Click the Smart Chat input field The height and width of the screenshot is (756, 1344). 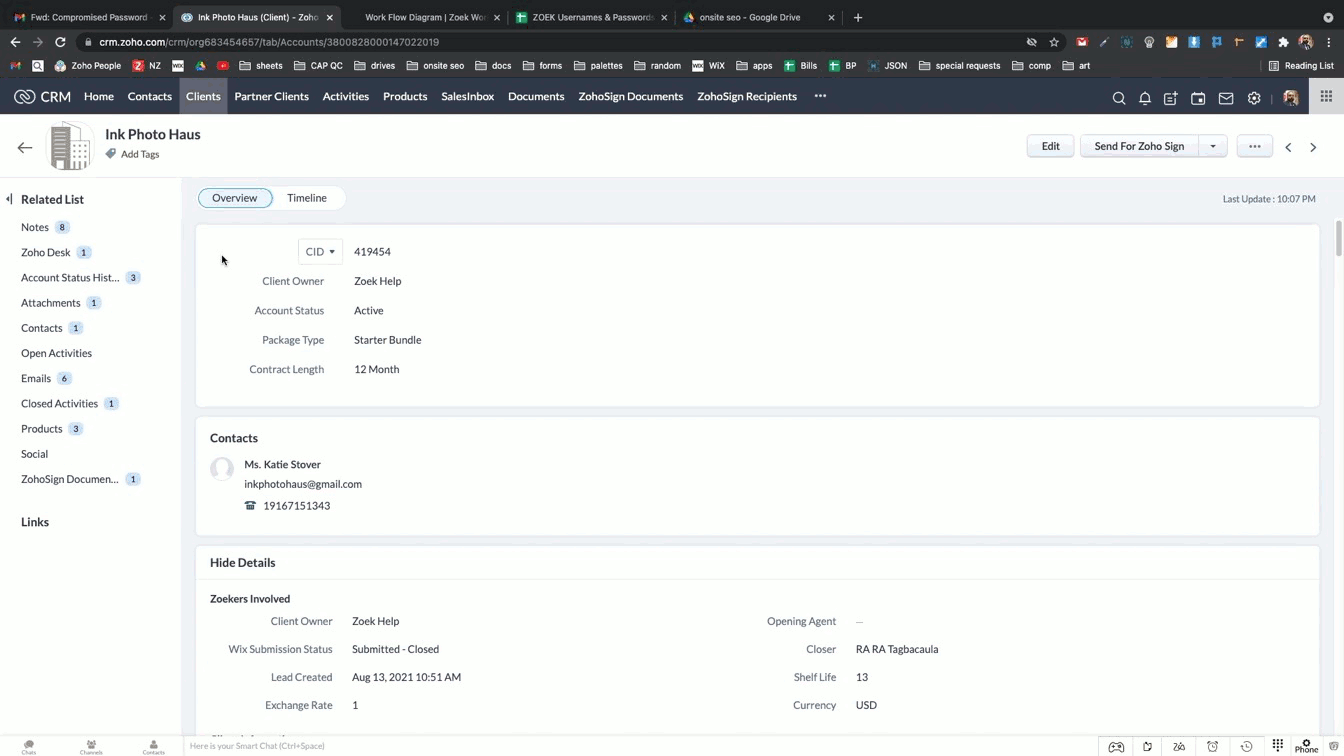(x=640, y=746)
